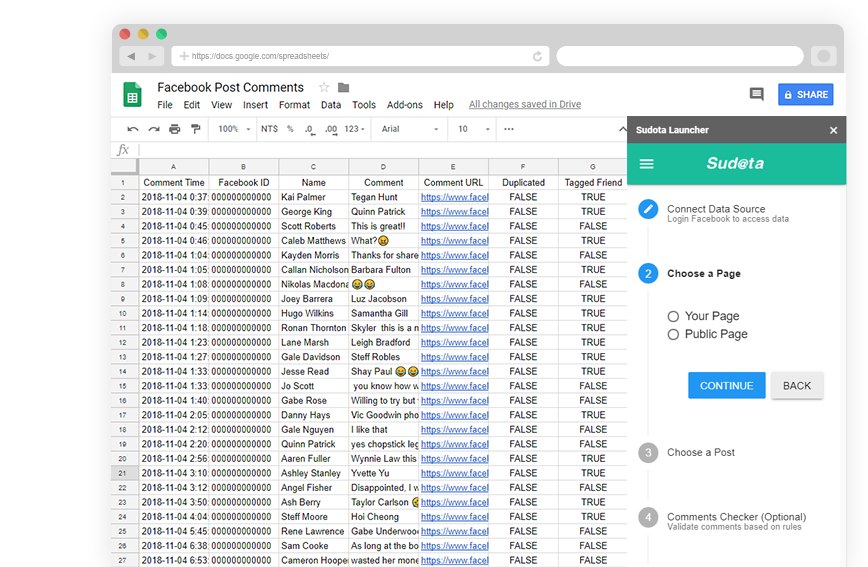Screen dimensions: 868x567
Task: Open the zoom 100% dropdown
Action: coord(235,129)
